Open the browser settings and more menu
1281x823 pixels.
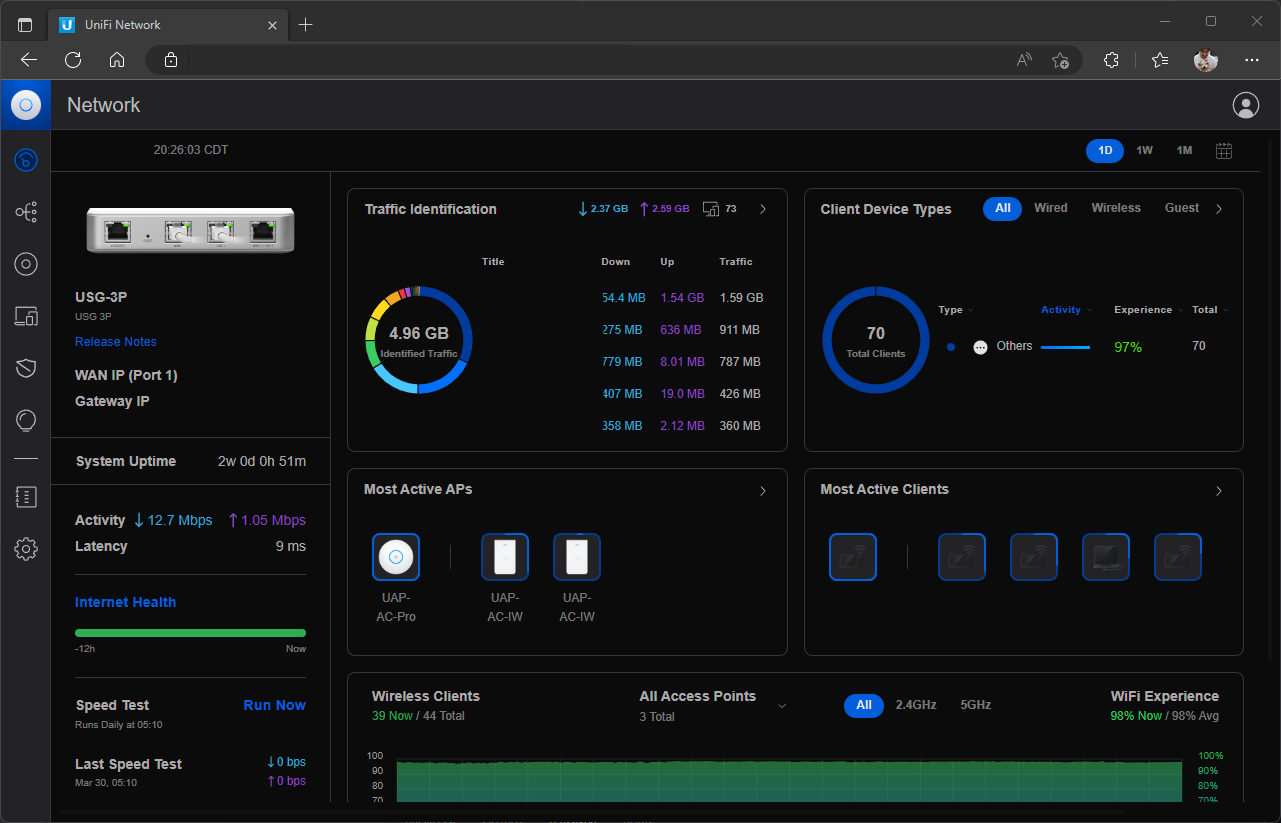pyautogui.click(x=1252, y=60)
